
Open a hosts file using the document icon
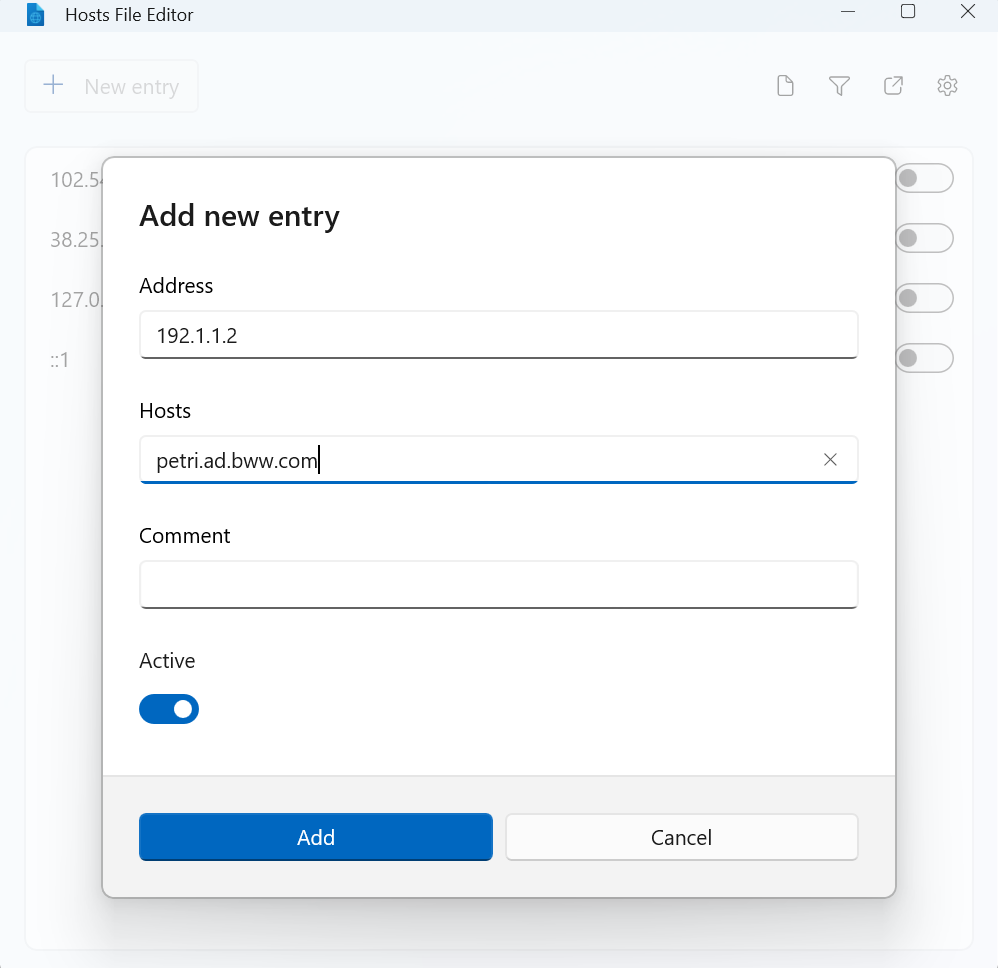784,86
